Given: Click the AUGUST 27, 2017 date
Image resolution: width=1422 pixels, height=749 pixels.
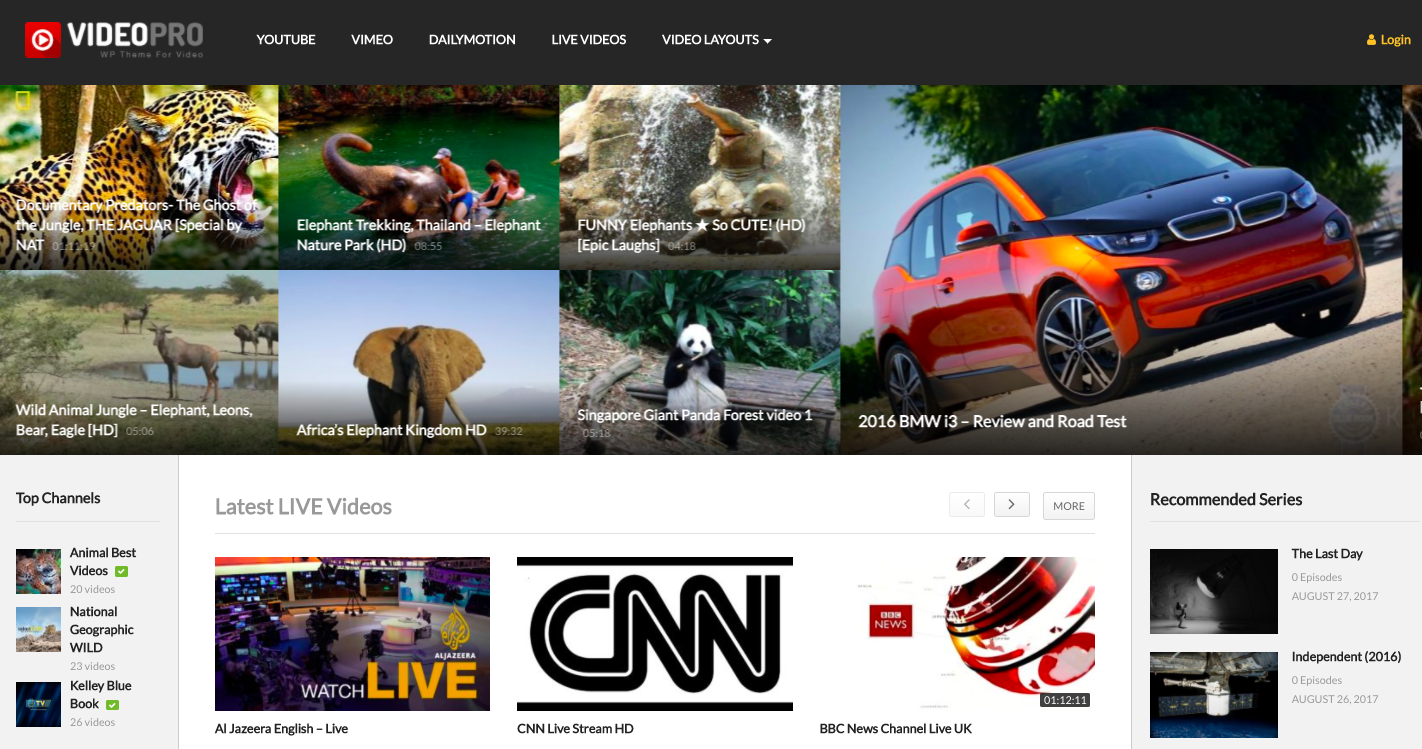Looking at the screenshot, I should [x=1335, y=596].
